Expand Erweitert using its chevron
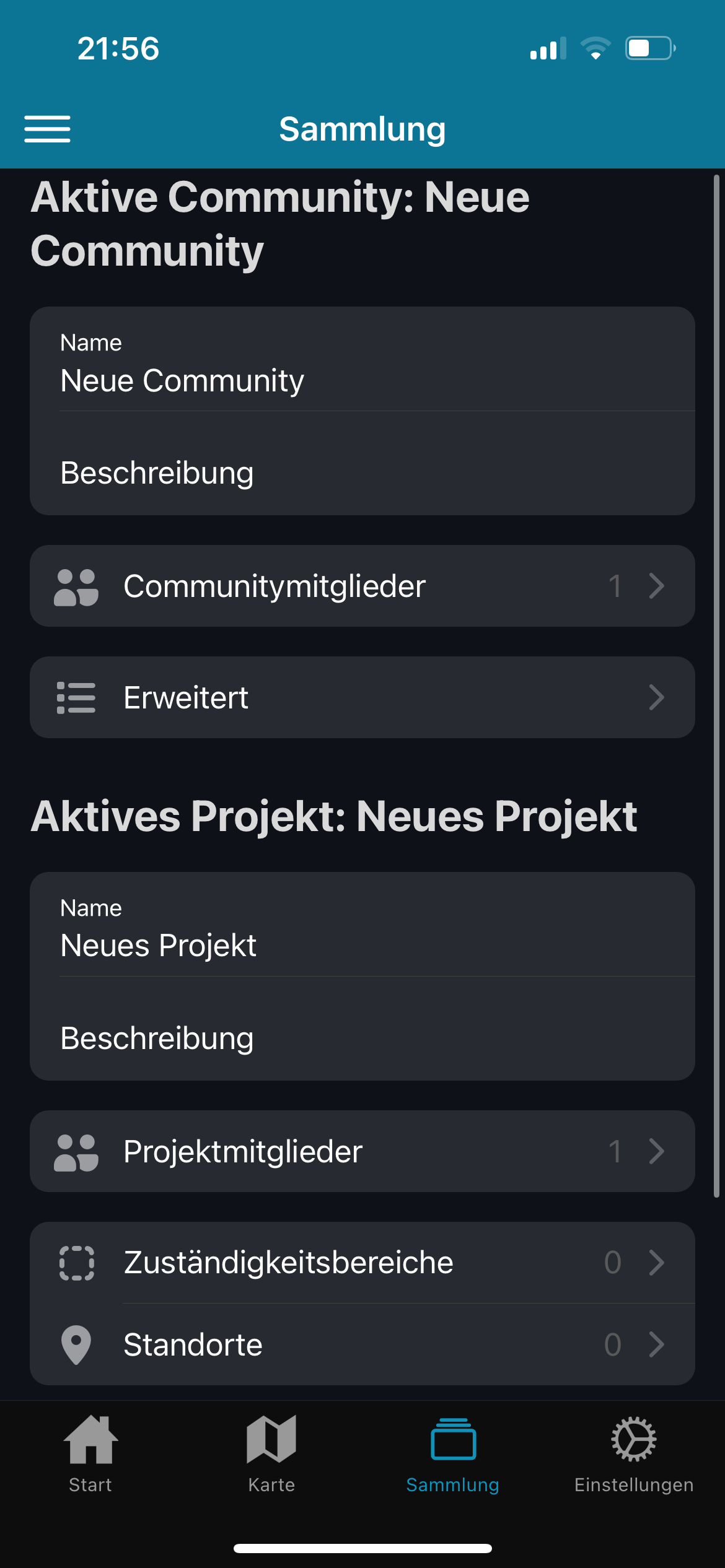This screenshot has width=725, height=1568. coord(656,698)
